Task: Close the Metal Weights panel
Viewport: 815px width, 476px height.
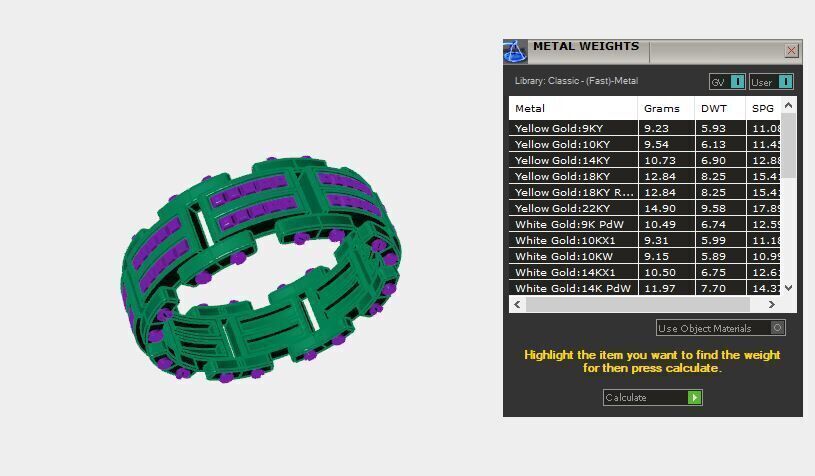Action: [x=791, y=50]
